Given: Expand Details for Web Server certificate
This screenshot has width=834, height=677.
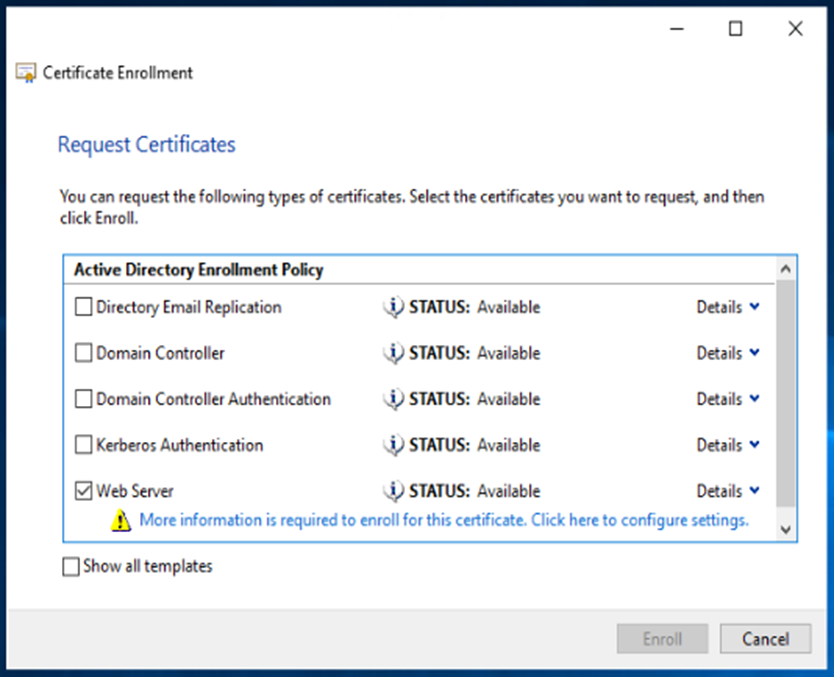Looking at the screenshot, I should [x=727, y=491].
